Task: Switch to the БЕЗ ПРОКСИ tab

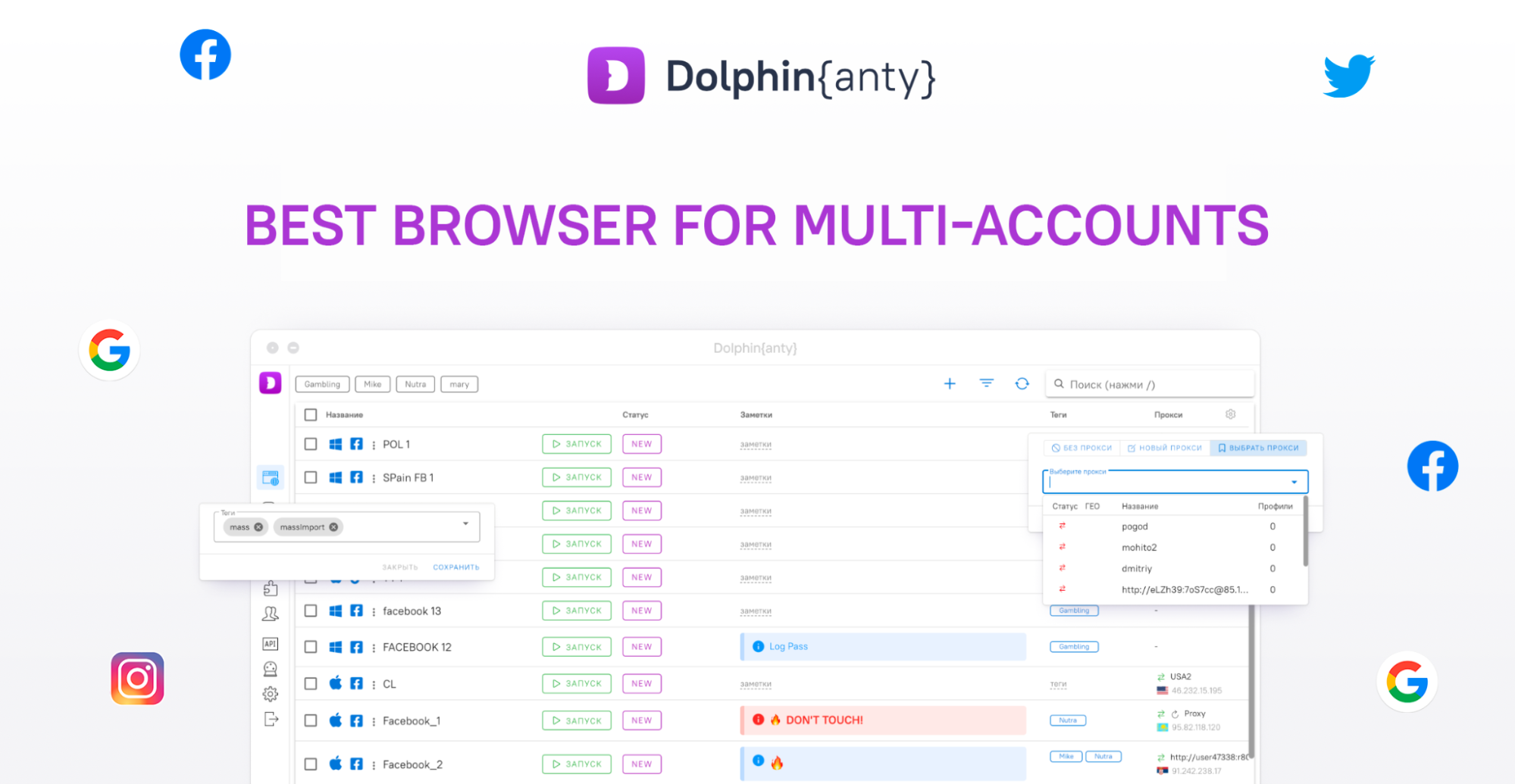Action: (x=1081, y=447)
